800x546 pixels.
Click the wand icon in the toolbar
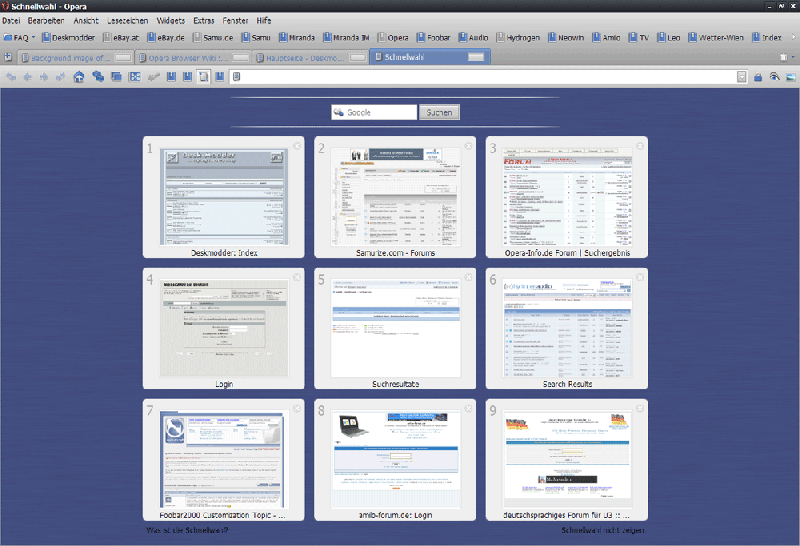pos(154,77)
